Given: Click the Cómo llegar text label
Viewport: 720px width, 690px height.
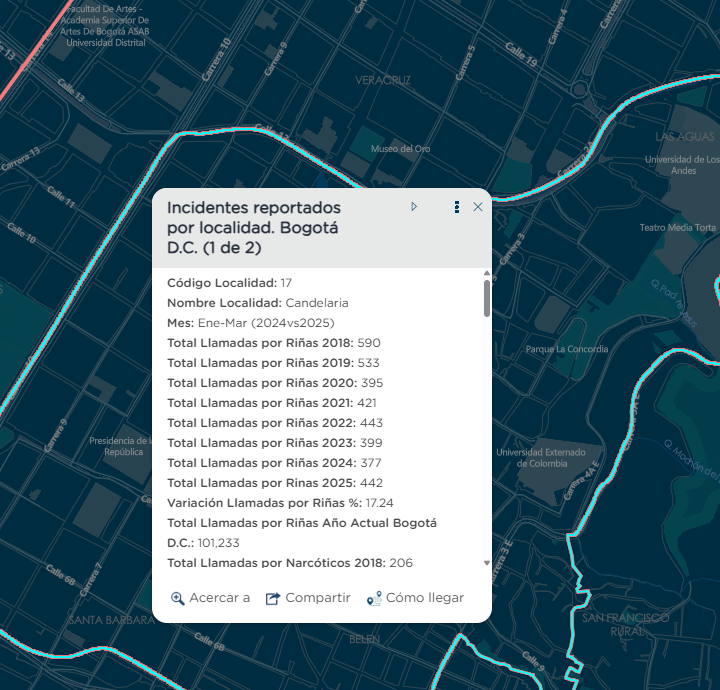Looking at the screenshot, I should 425,598.
